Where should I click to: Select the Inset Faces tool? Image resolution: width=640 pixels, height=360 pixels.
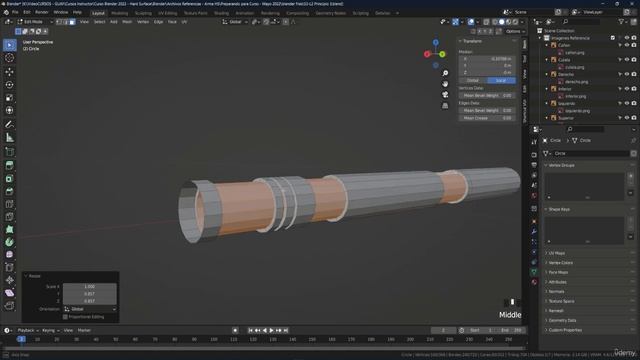[9, 178]
